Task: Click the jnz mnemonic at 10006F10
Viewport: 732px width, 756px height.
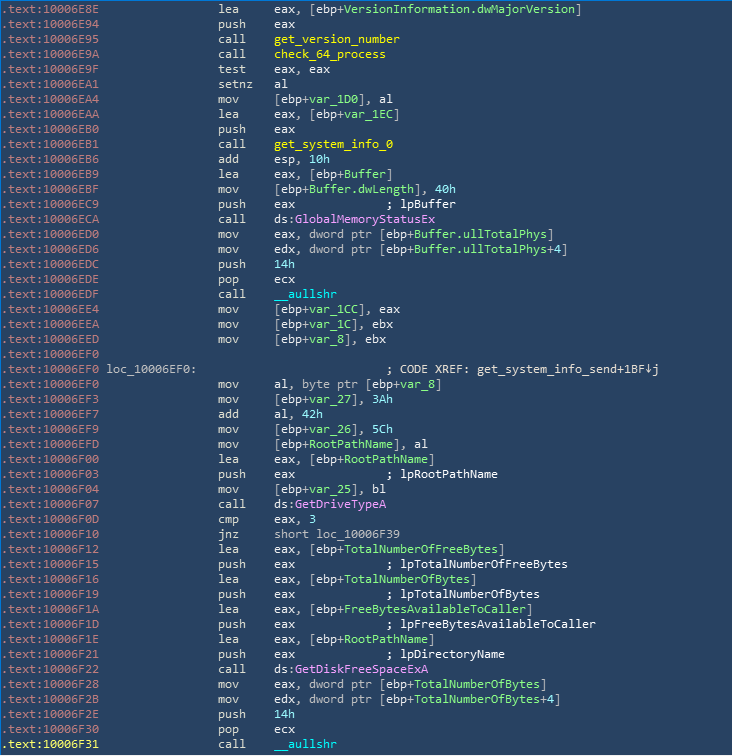Action: (x=228, y=534)
